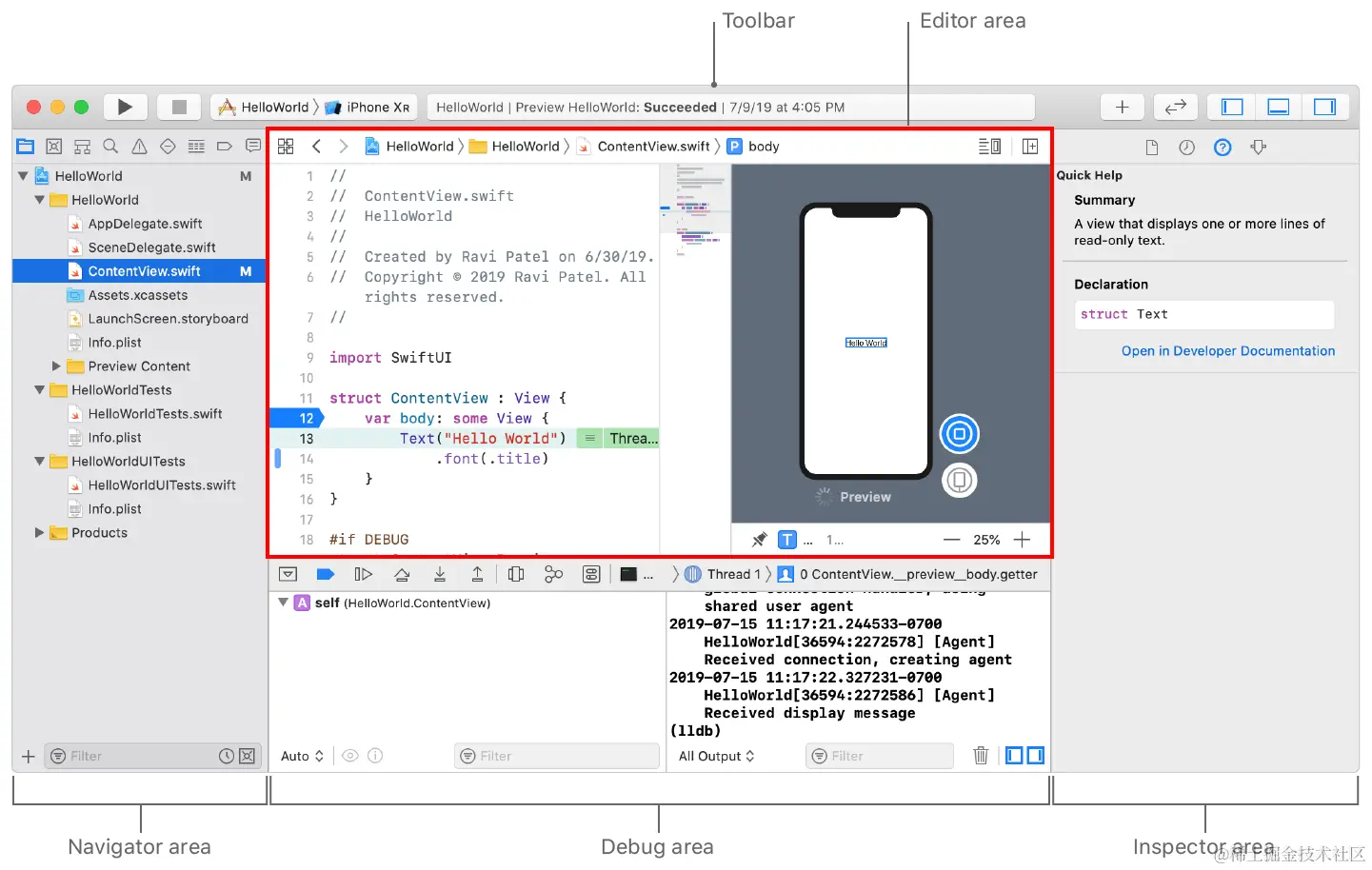Click HelloWorld scheme selector

click(264, 108)
